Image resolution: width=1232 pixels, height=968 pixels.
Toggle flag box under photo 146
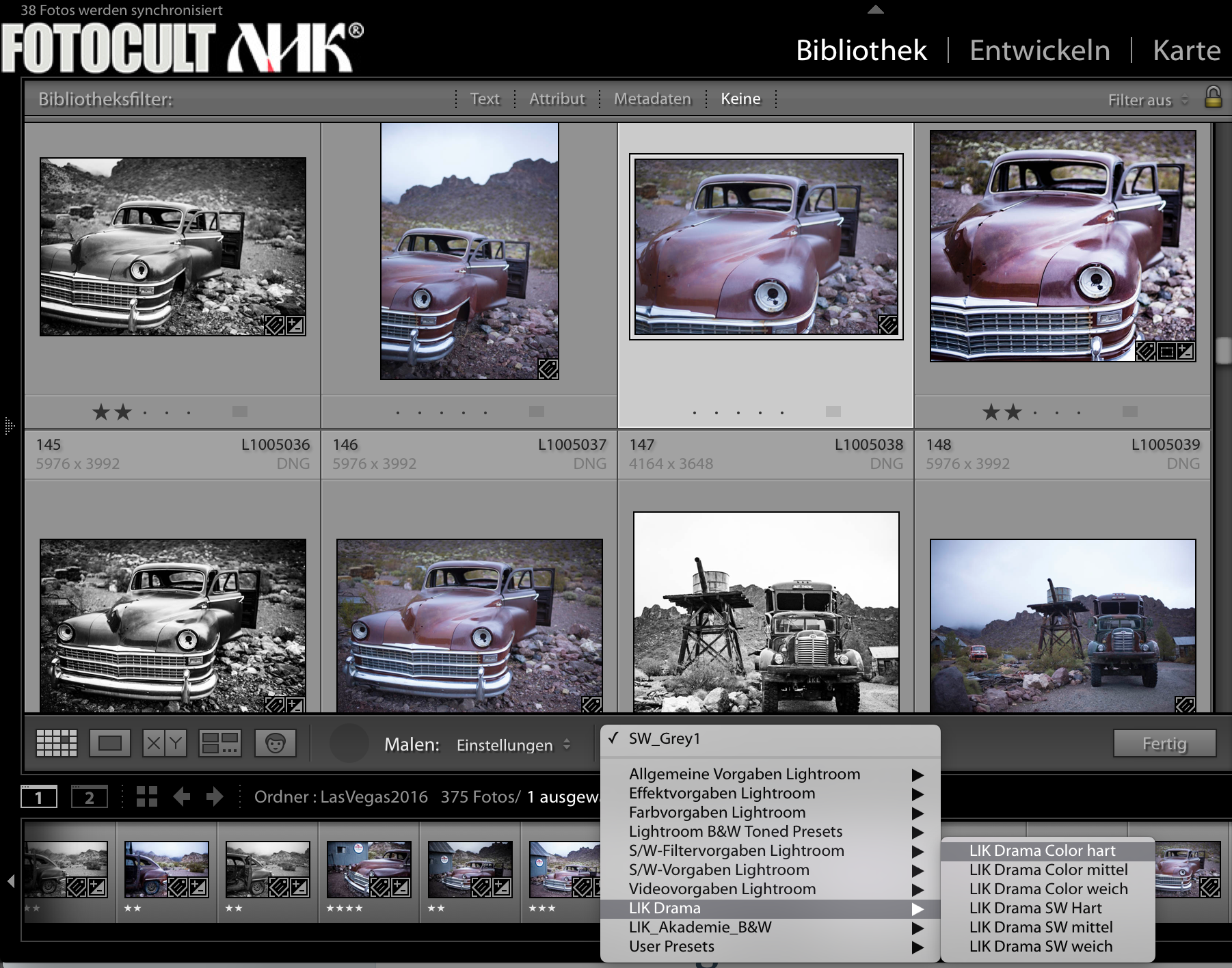537,412
